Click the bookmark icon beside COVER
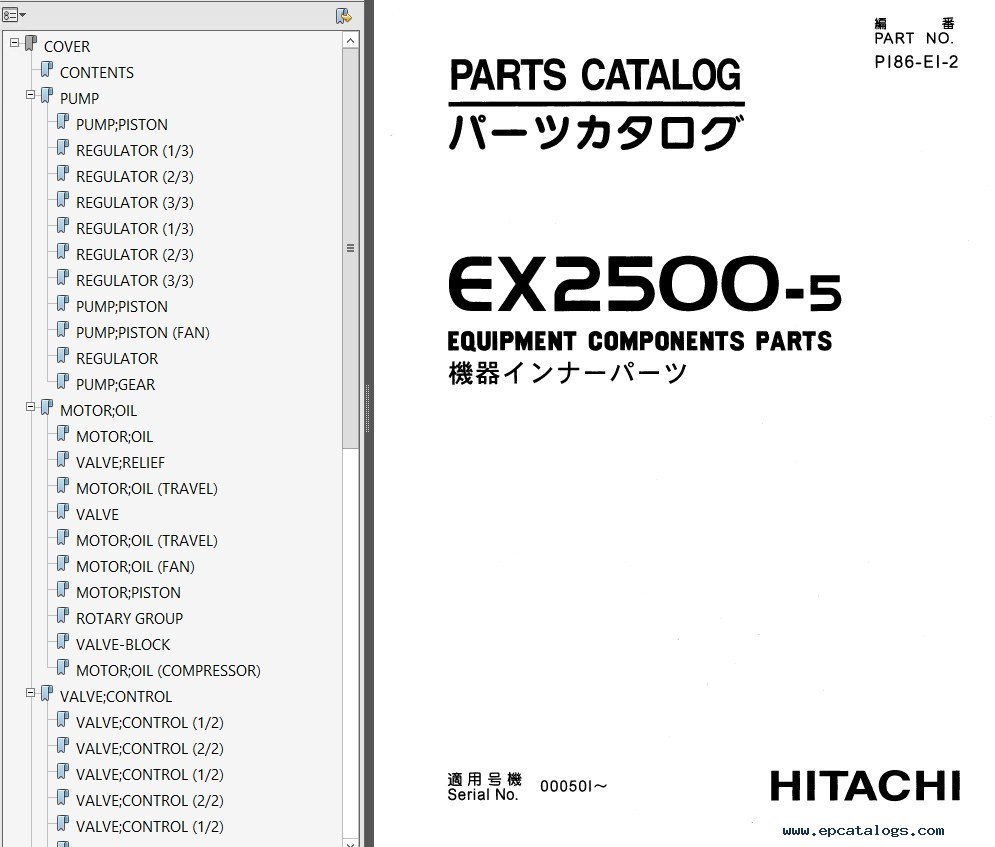This screenshot has width=995, height=847. [30, 44]
